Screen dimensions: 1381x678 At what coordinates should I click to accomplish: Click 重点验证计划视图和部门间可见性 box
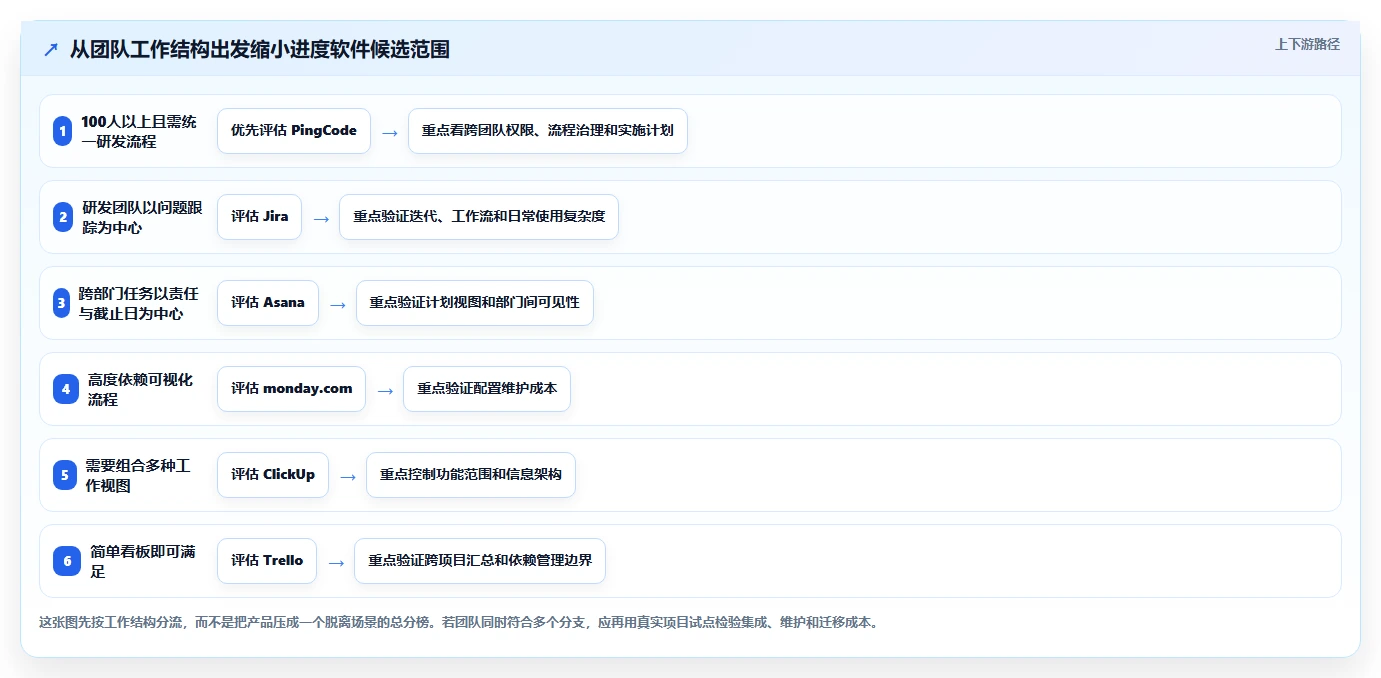[475, 303]
